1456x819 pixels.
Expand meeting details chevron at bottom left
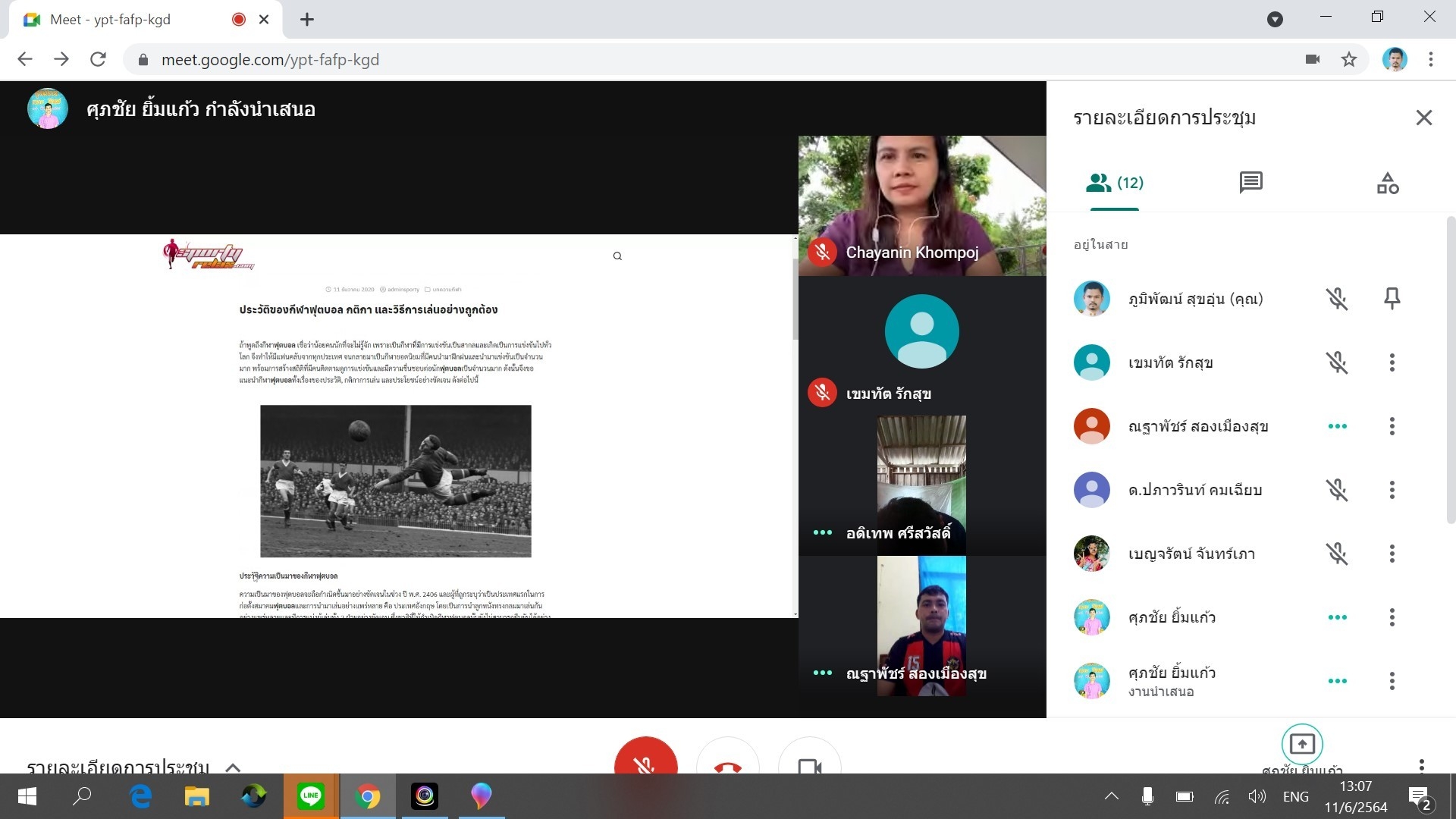(x=233, y=767)
